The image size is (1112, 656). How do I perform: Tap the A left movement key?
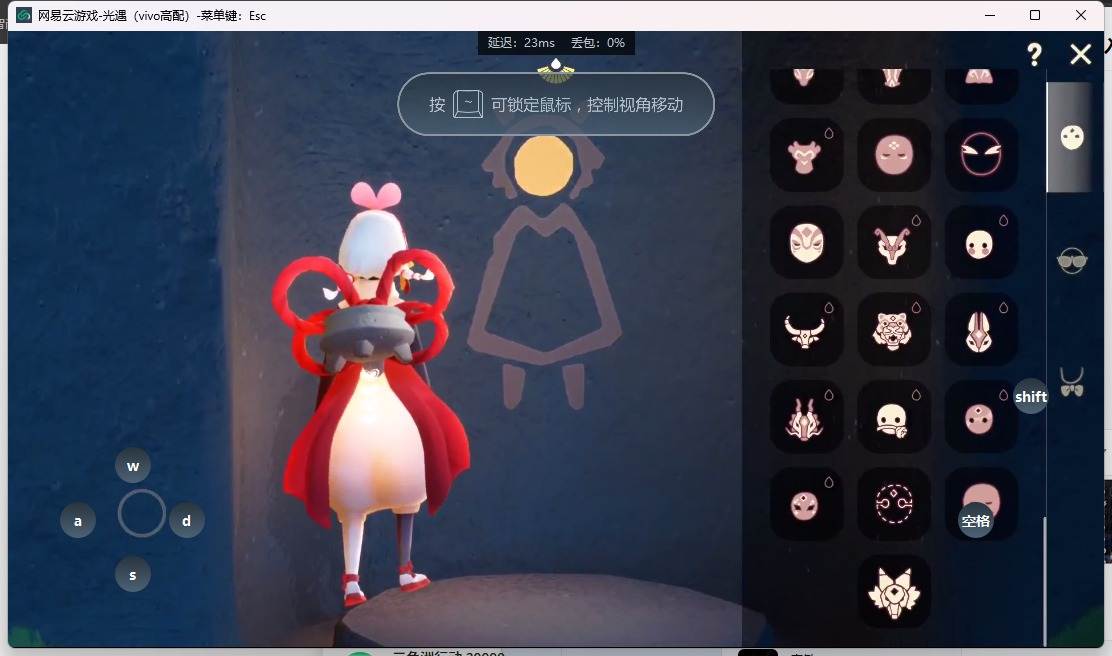[x=78, y=521]
